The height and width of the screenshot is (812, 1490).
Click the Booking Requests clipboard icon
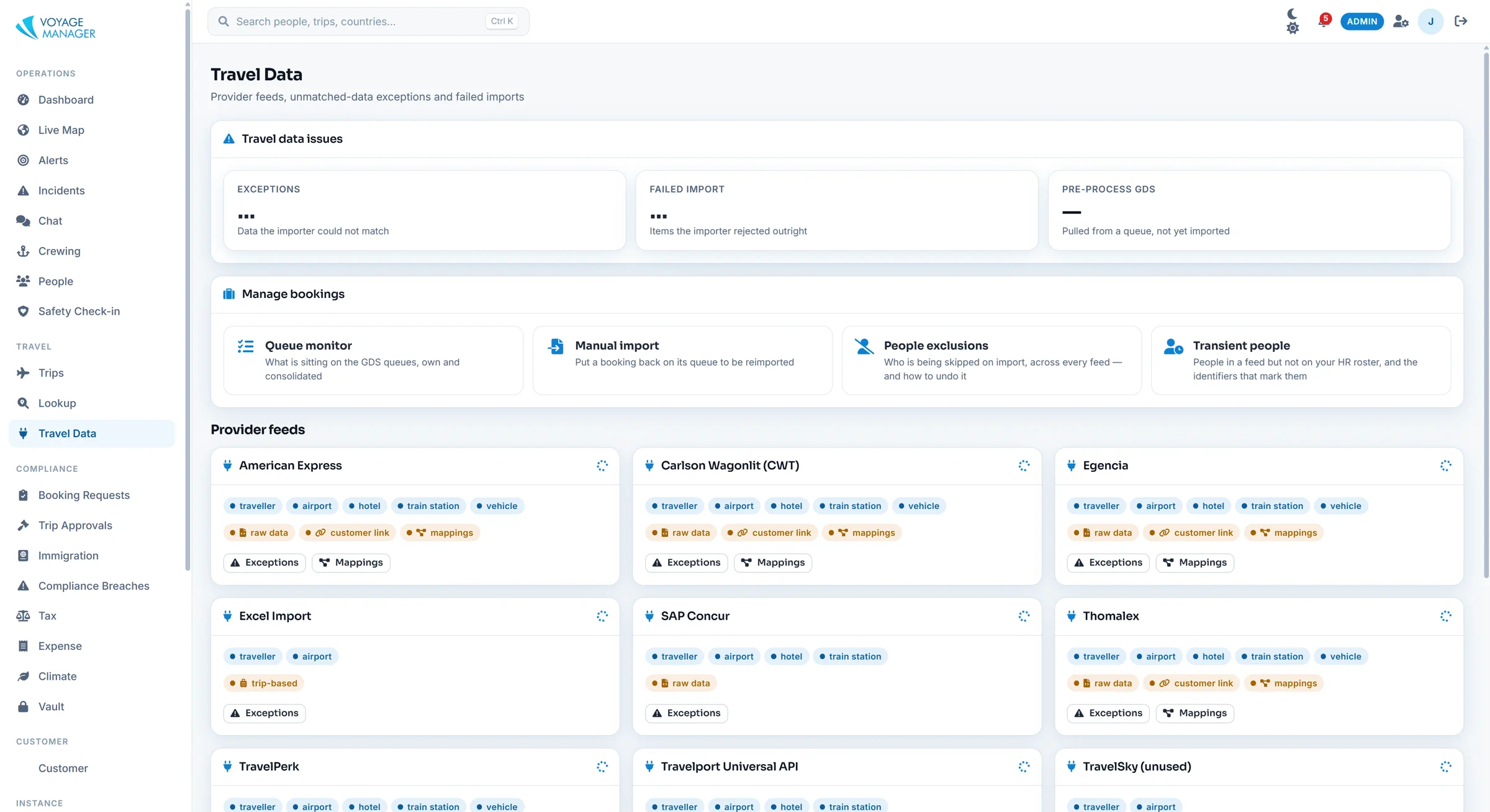(x=23, y=495)
